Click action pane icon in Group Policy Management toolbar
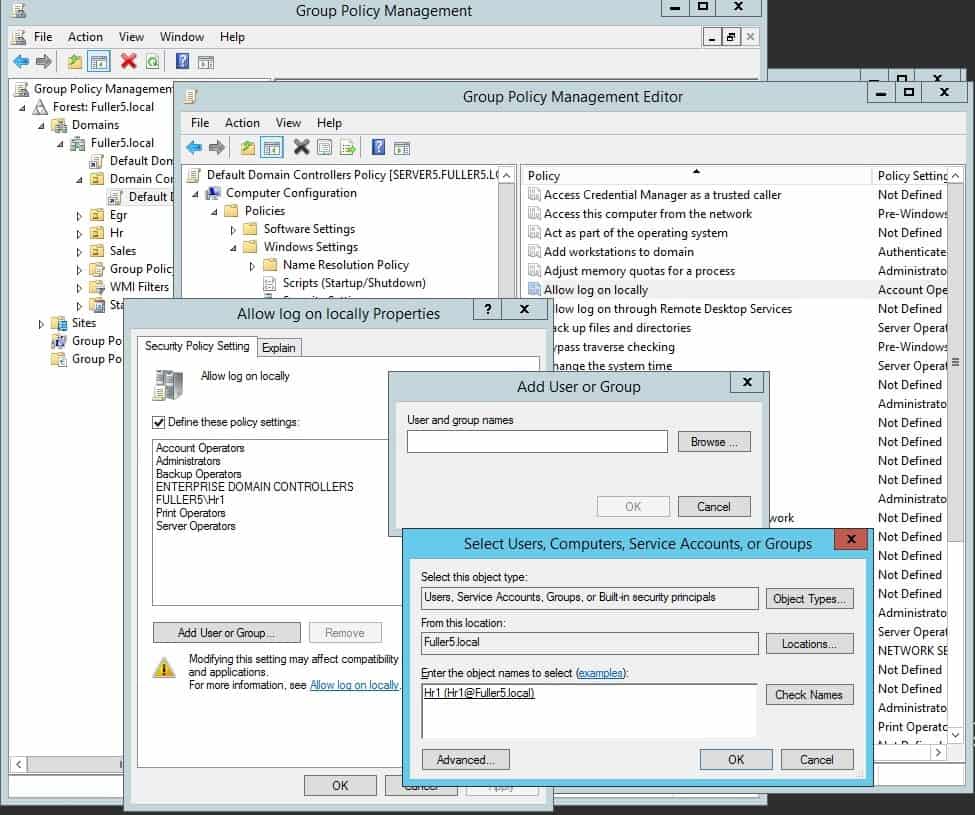The width and height of the screenshot is (975, 815). 206,62
